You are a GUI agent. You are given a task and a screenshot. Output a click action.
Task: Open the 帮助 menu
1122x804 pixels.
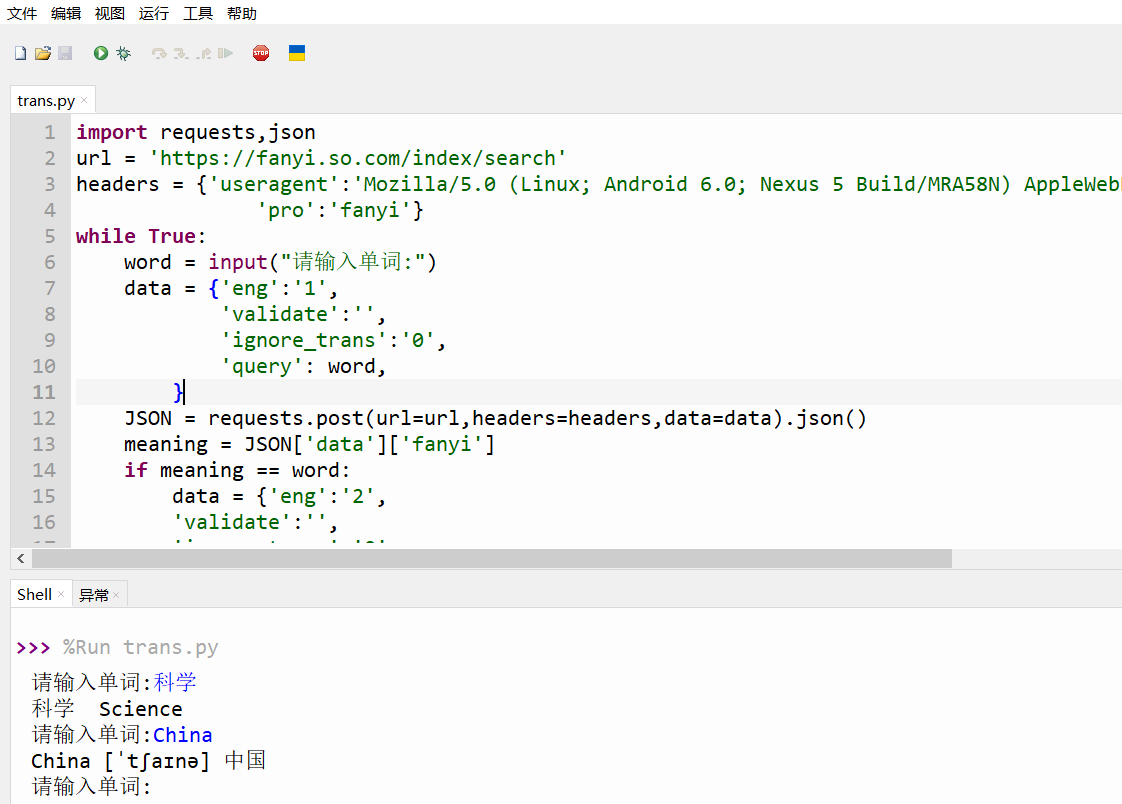(x=242, y=13)
